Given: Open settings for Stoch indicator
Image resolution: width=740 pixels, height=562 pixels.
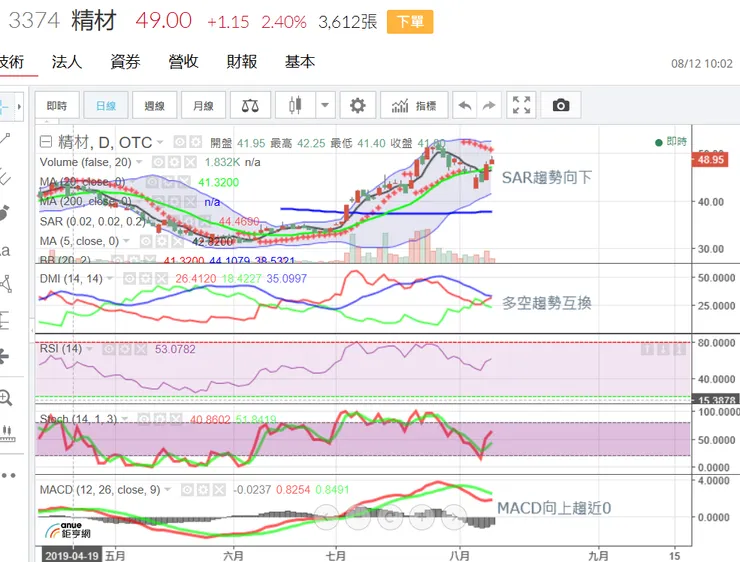Looking at the screenshot, I should coord(160,419).
